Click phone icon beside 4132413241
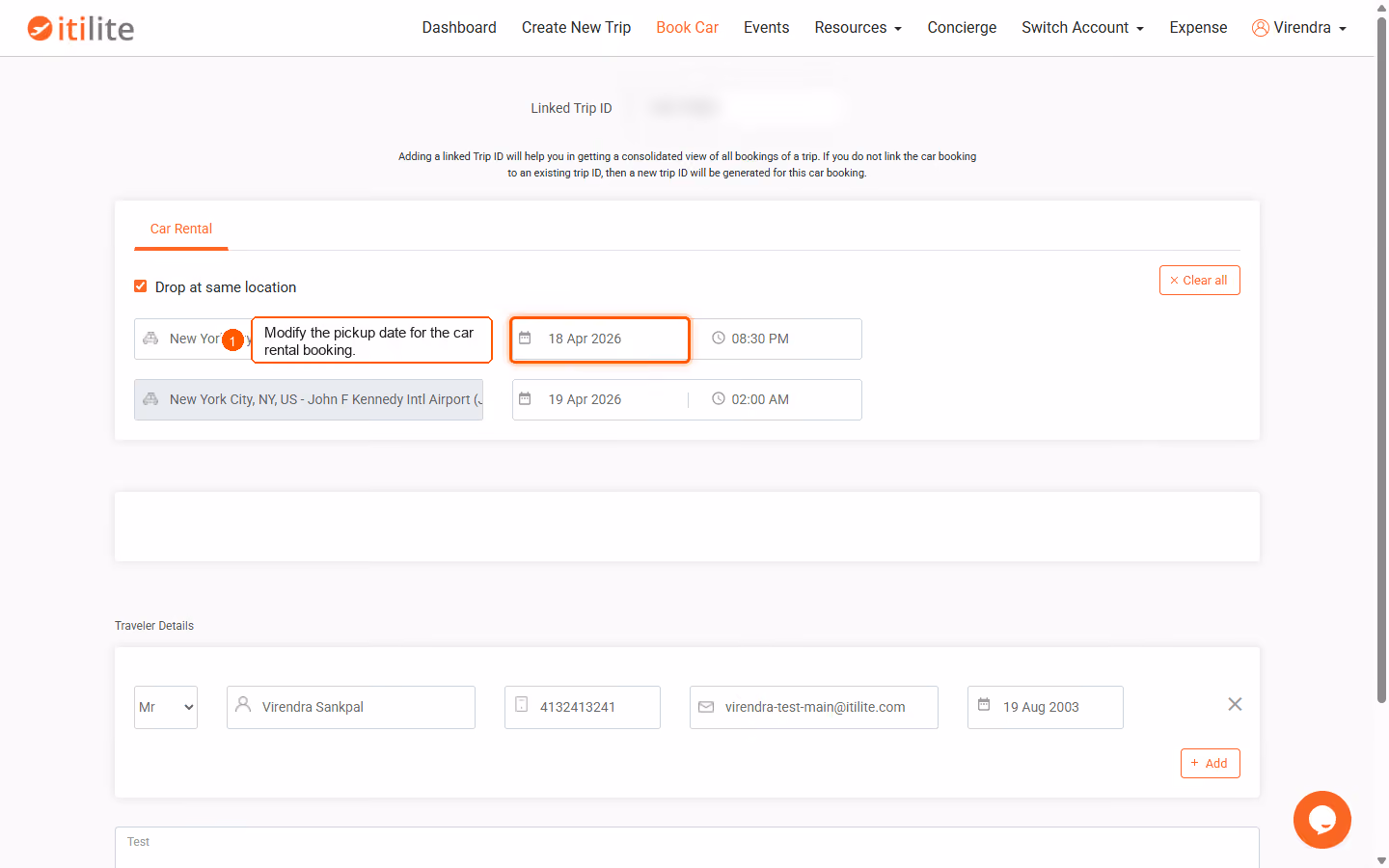The width and height of the screenshot is (1389, 868). 521,705
